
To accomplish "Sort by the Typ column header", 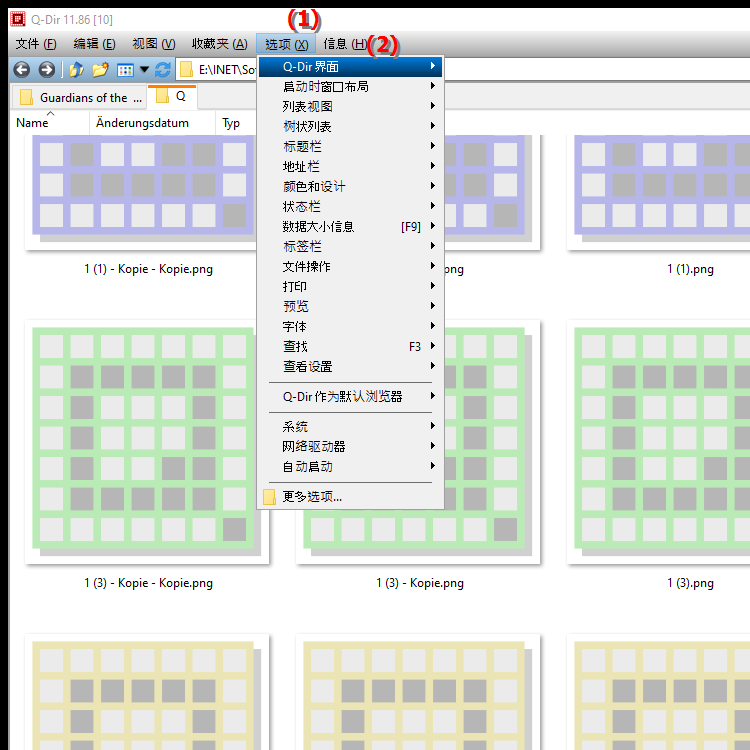I will coord(235,123).
